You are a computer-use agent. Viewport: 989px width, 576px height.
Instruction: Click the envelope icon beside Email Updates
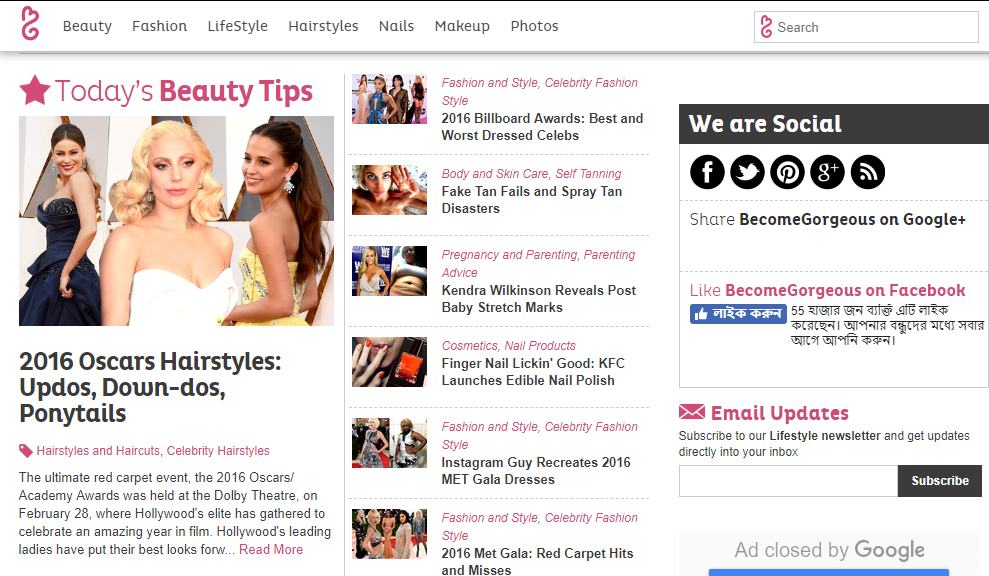tap(691, 412)
